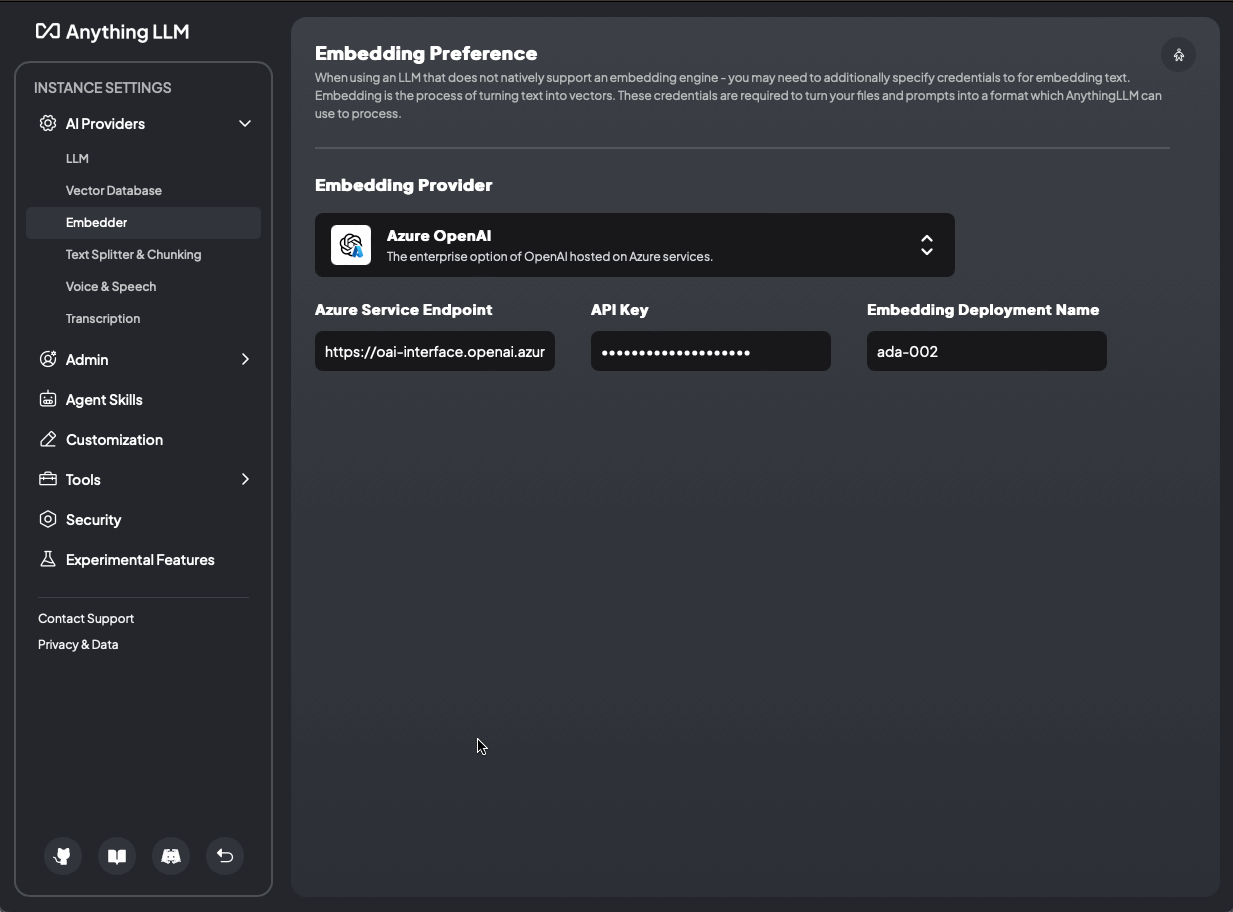The image size is (1233, 912).
Task: Open the Embedding Provider dropdown arrows
Action: [x=927, y=245]
